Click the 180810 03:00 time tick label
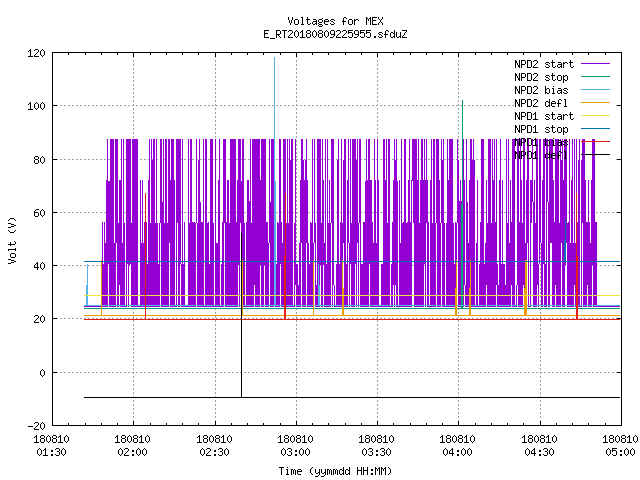 (296, 446)
